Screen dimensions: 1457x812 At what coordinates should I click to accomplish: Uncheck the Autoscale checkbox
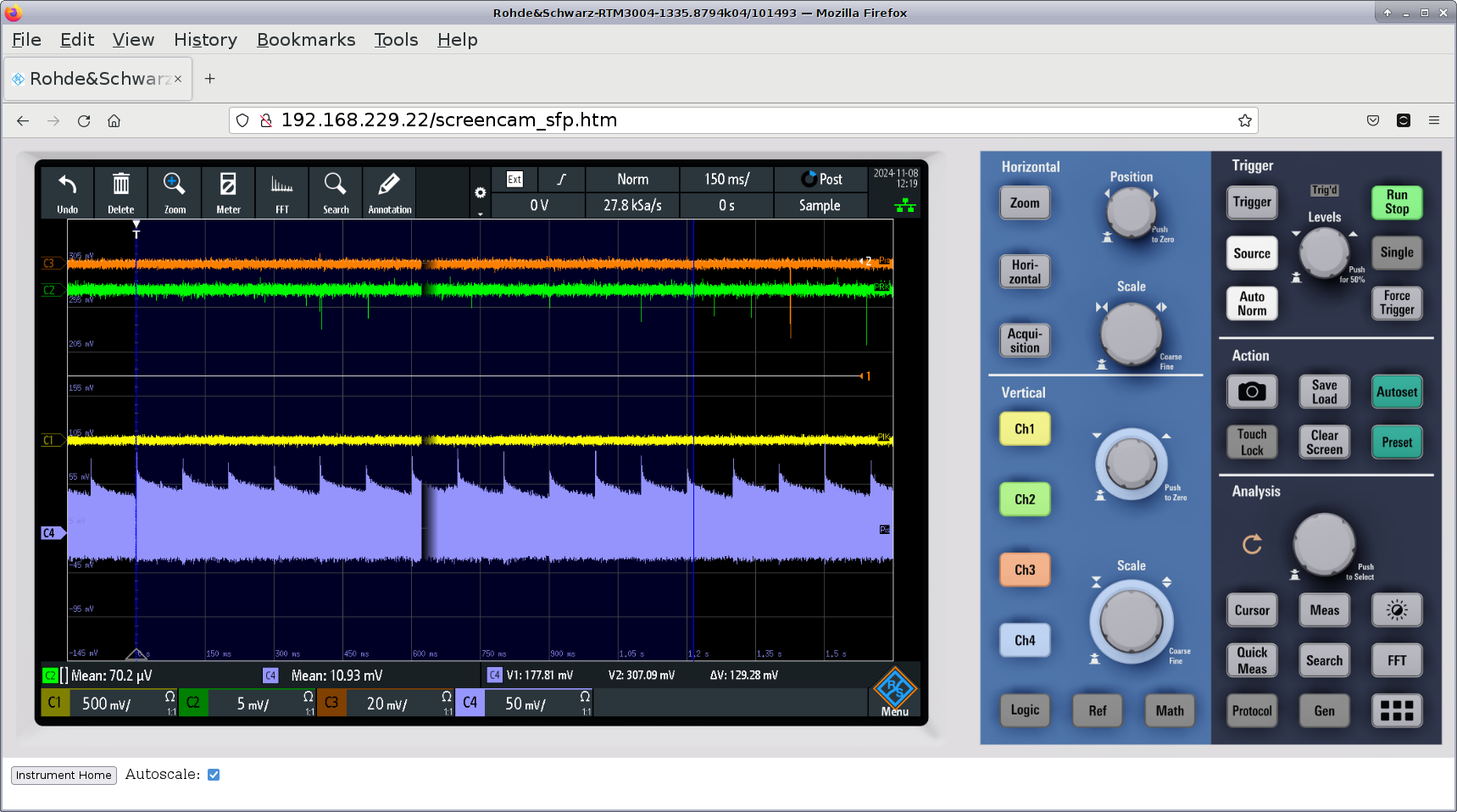(x=214, y=775)
